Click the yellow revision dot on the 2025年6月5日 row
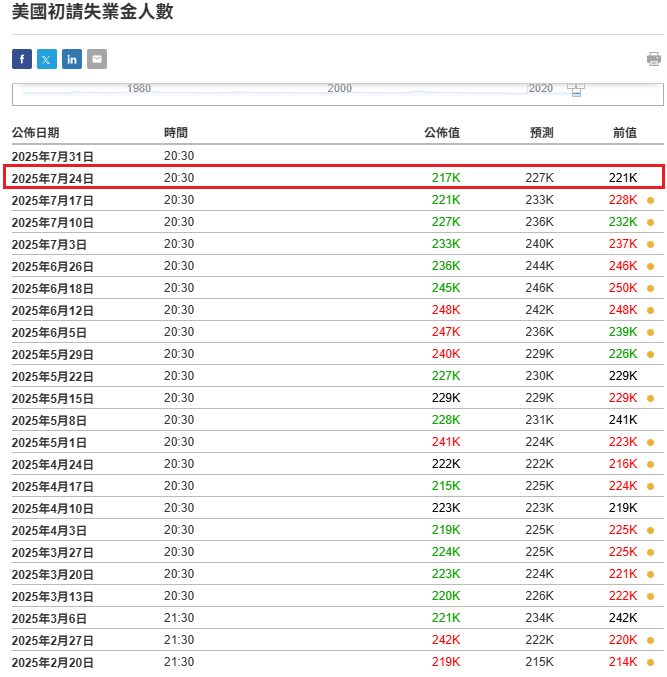667x677 pixels. [650, 332]
